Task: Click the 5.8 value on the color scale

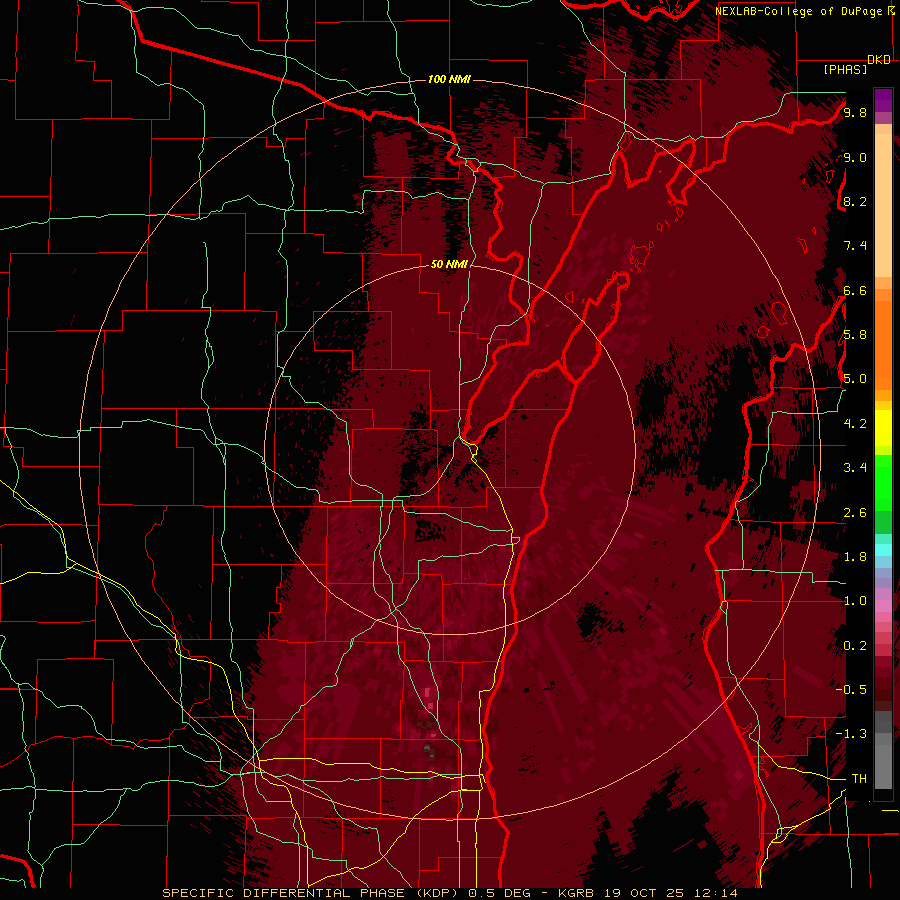Action: (x=855, y=335)
